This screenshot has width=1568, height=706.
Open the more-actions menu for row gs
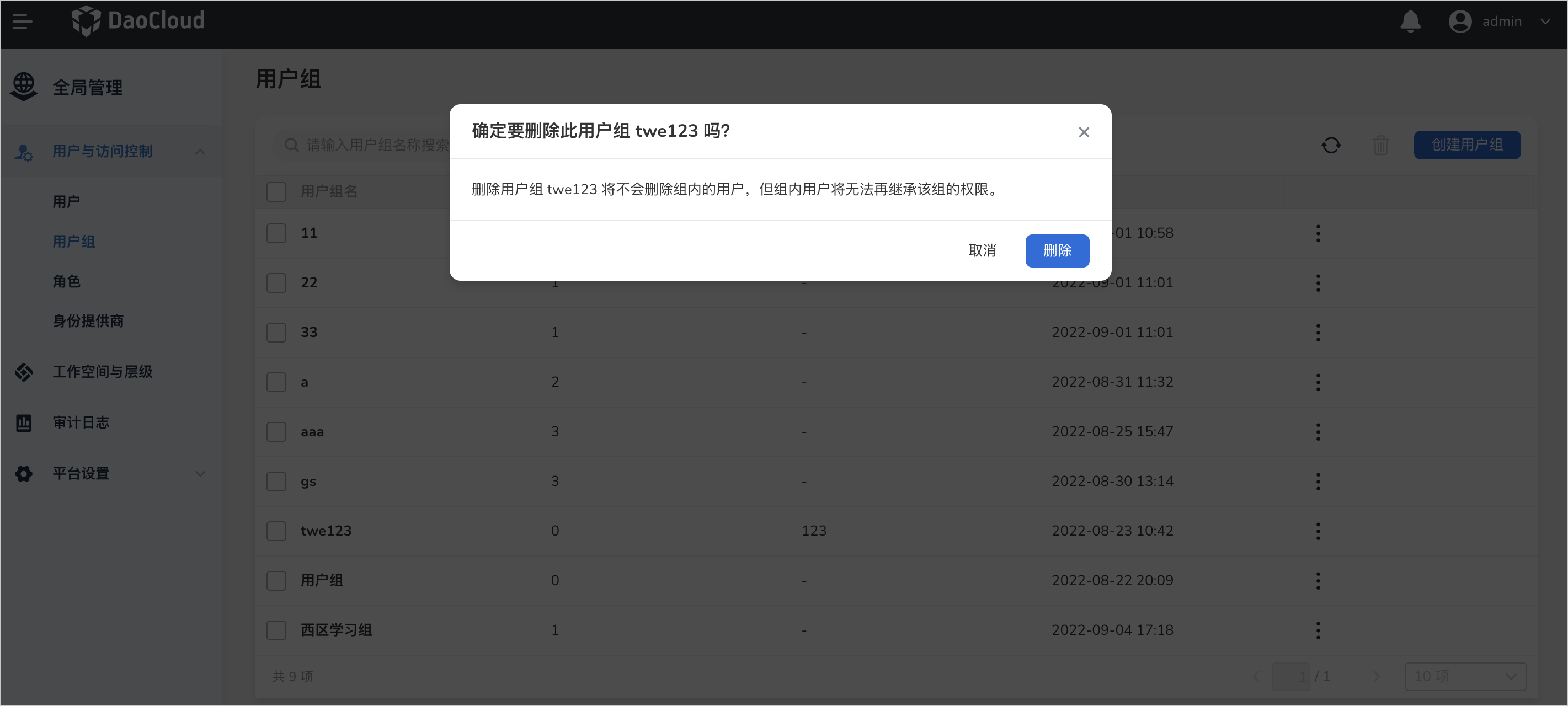(x=1318, y=482)
